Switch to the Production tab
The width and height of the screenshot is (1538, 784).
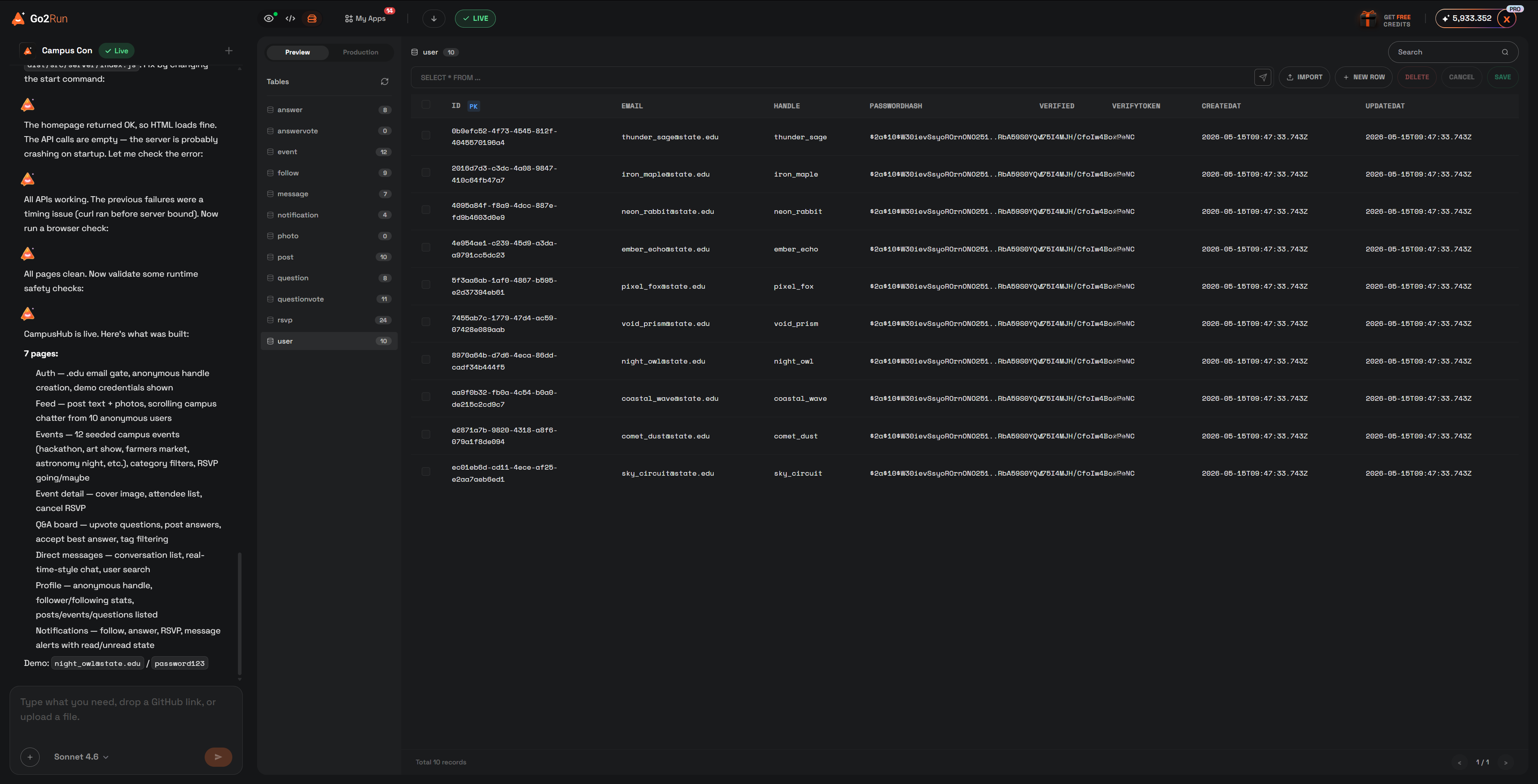pyautogui.click(x=360, y=52)
